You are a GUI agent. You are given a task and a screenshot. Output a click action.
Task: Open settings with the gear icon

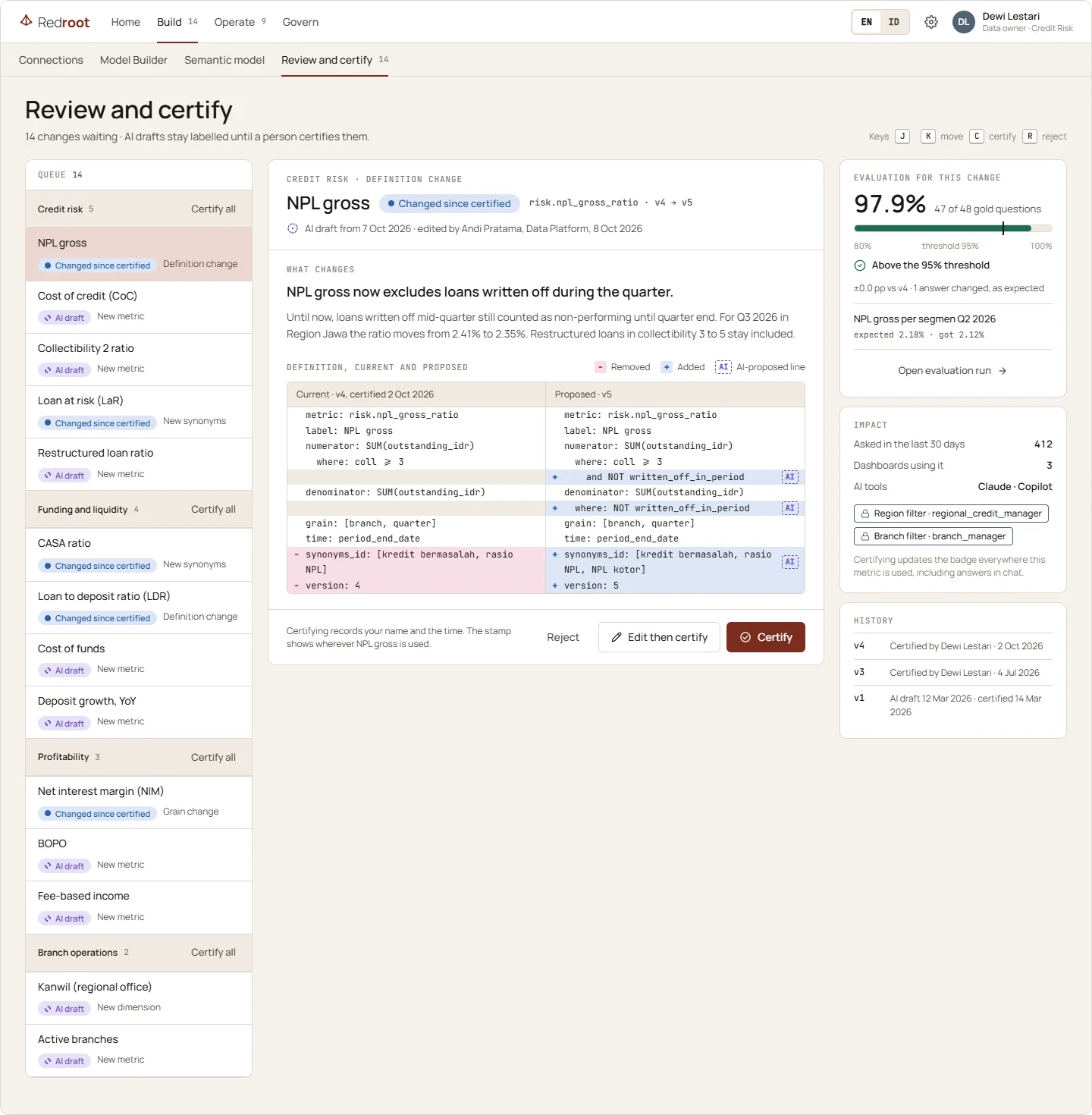931,22
